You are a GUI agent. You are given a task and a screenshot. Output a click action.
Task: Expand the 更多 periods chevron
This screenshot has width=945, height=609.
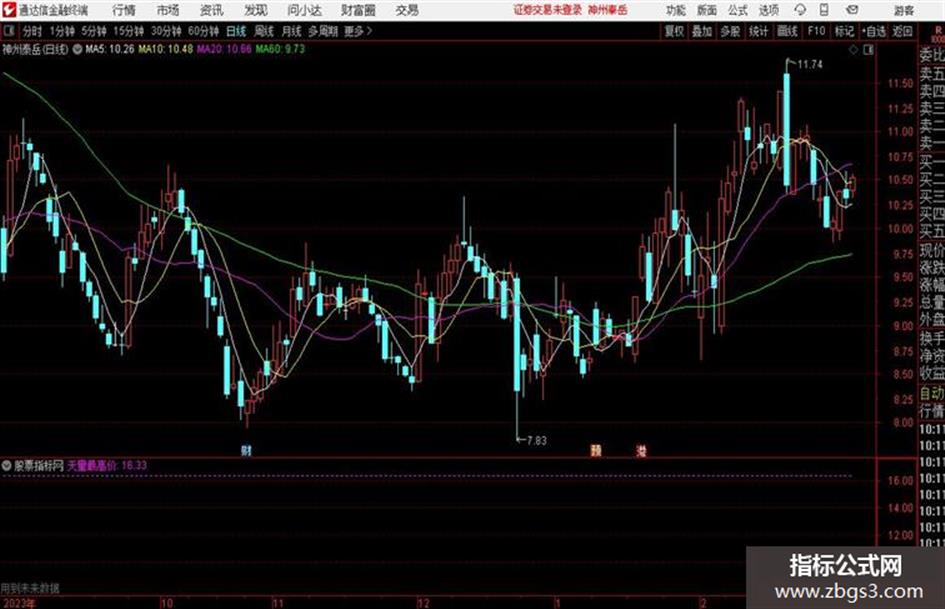point(369,31)
